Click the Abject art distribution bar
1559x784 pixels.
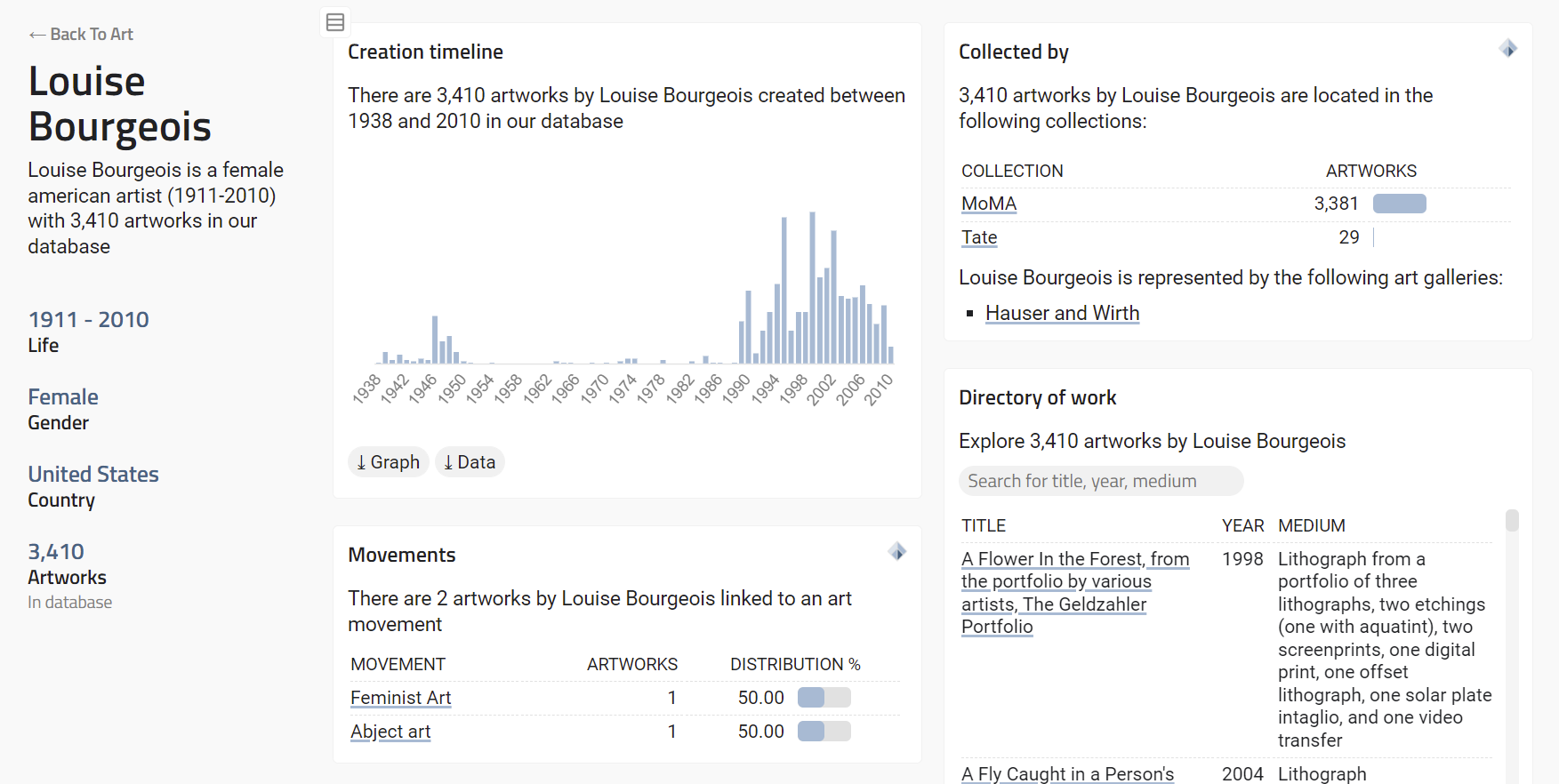coord(824,732)
